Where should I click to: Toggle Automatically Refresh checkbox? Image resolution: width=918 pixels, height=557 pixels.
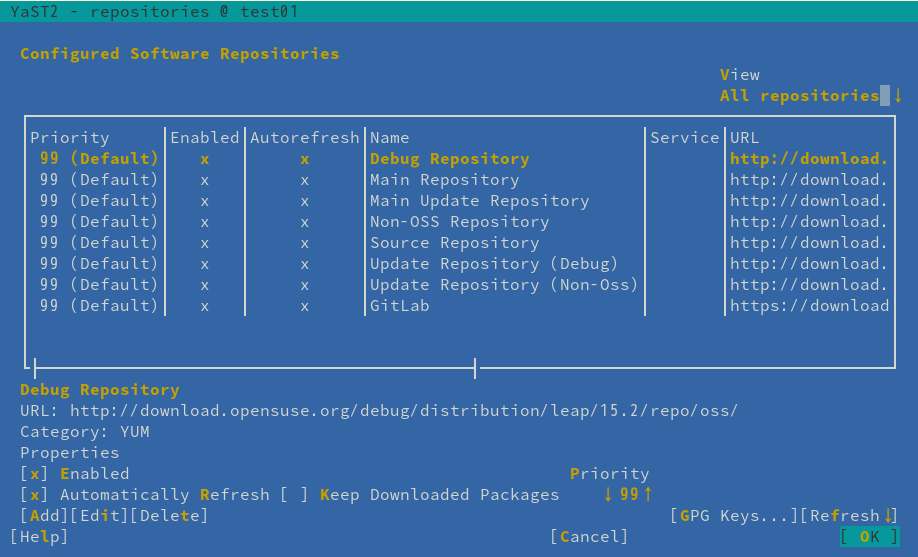pyautogui.click(x=34, y=494)
